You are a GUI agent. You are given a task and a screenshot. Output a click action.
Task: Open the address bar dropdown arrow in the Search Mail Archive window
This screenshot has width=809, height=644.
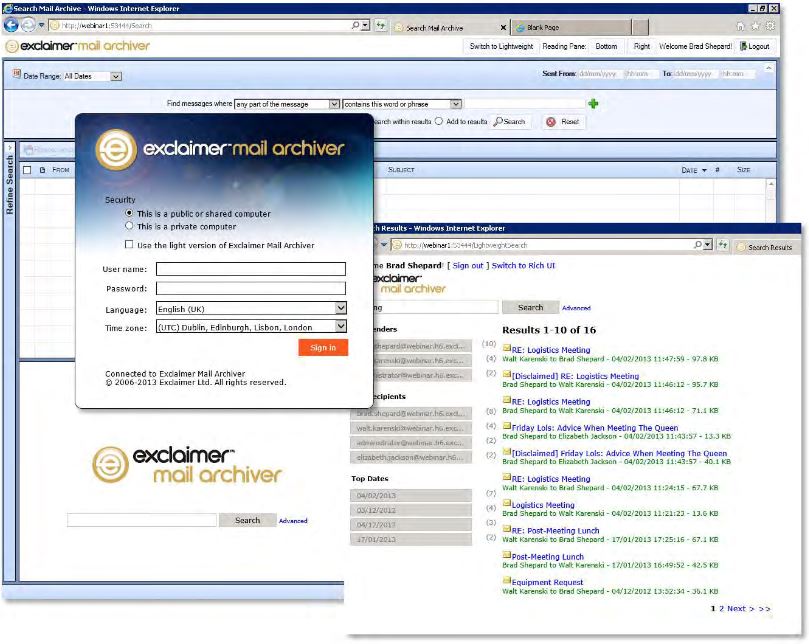point(365,25)
